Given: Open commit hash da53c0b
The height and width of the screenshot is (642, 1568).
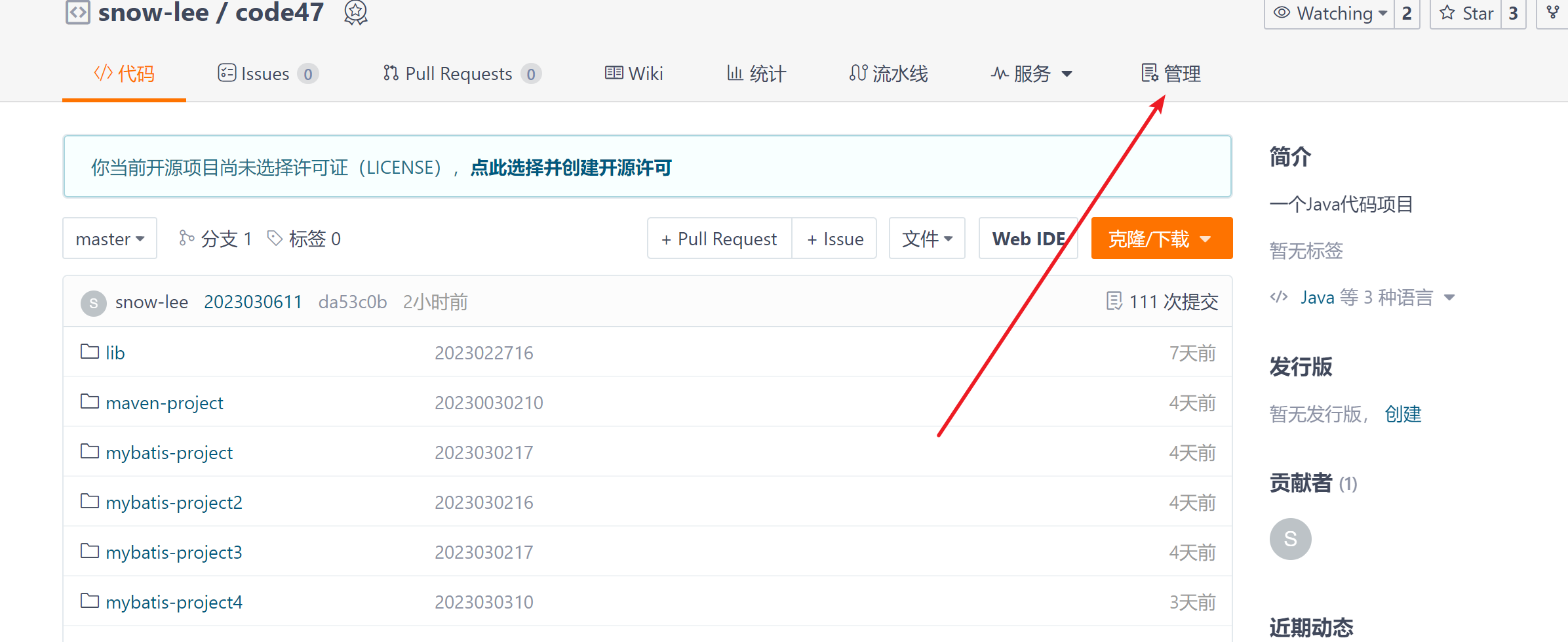Looking at the screenshot, I should pos(353,302).
